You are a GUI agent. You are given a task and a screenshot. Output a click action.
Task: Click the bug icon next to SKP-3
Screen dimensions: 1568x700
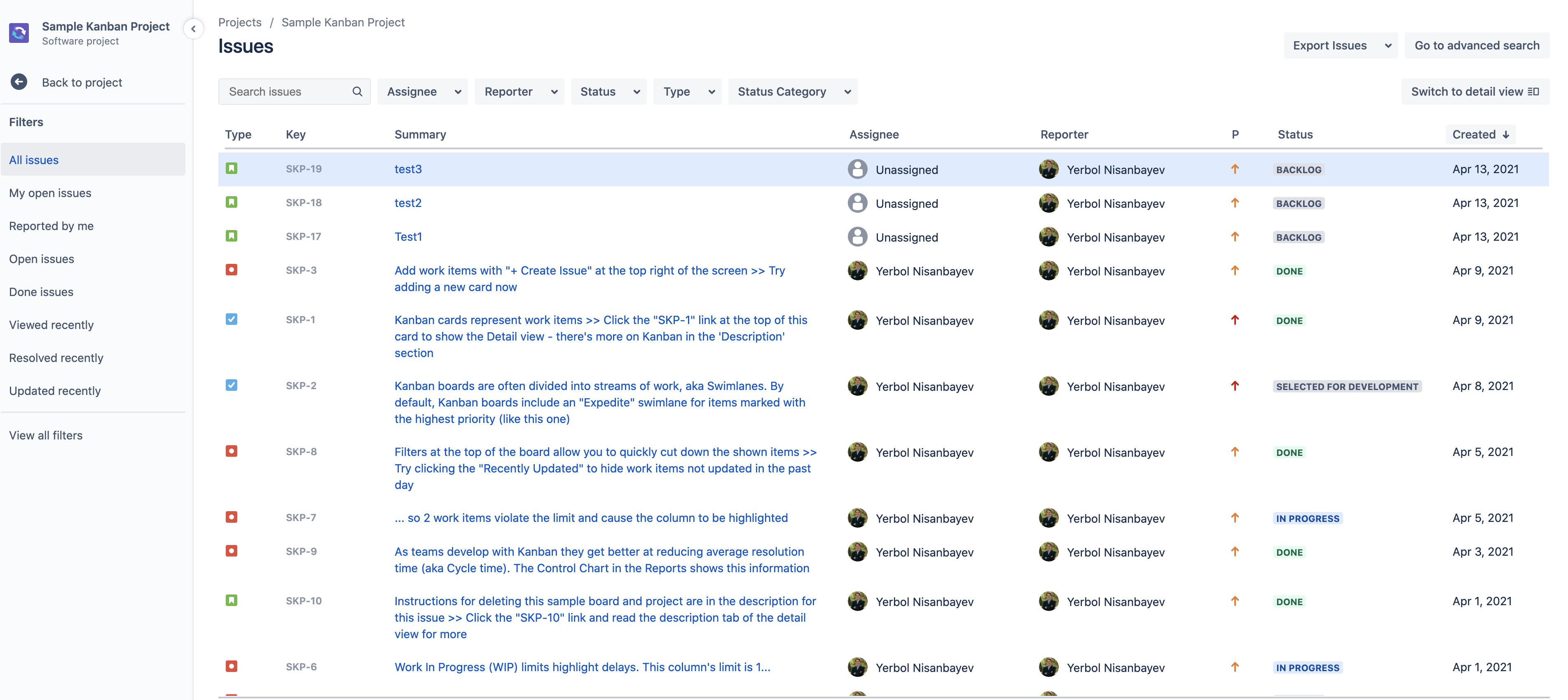coord(232,270)
